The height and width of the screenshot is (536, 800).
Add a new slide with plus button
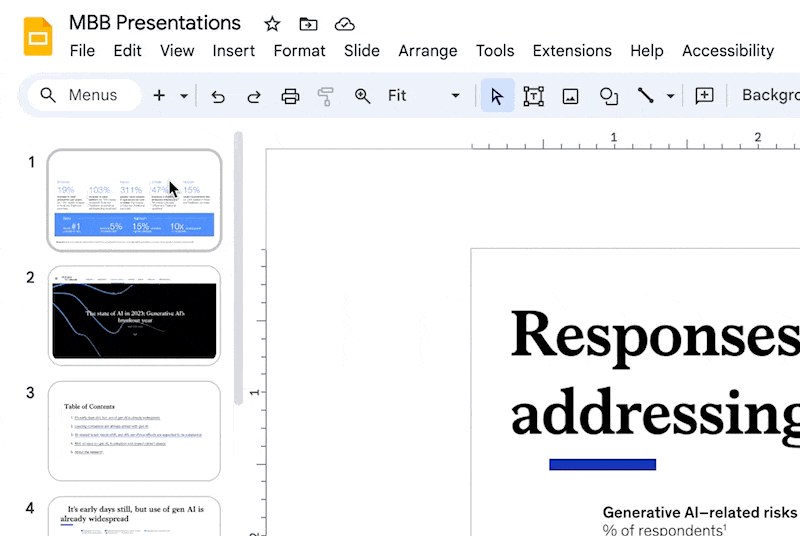[159, 95]
